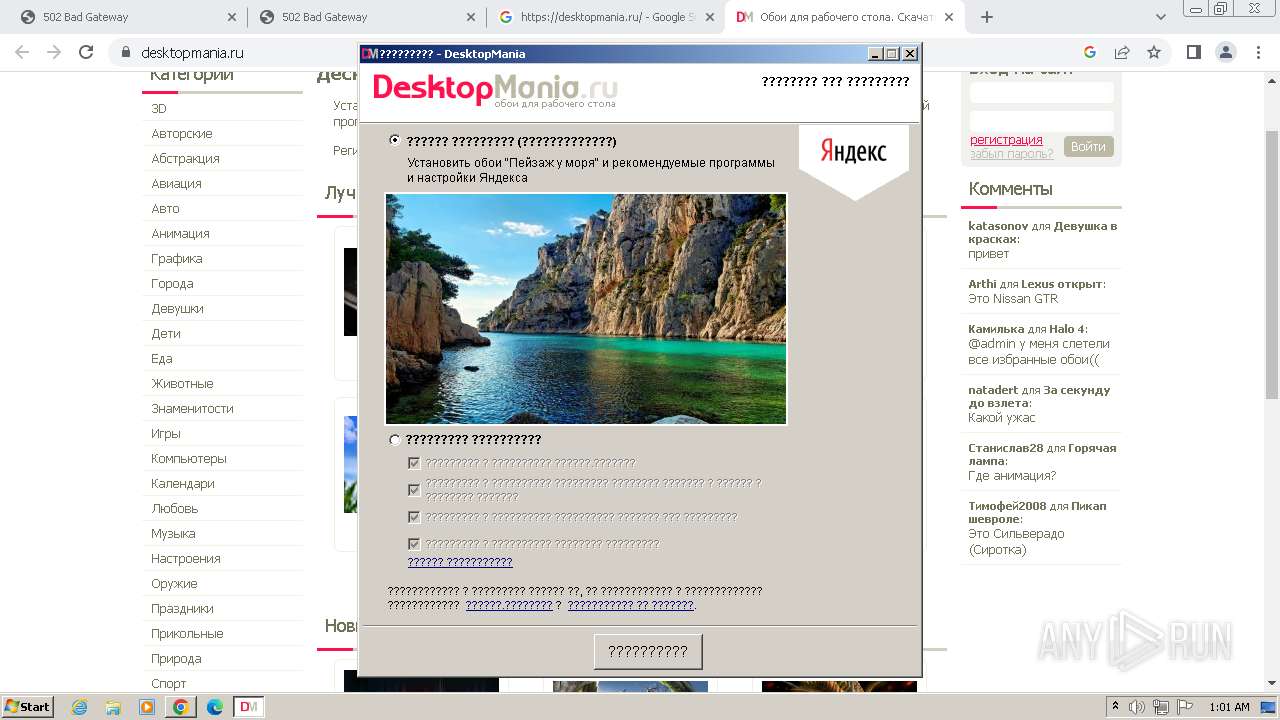Click the share page icon in address bar

coord(1122,53)
